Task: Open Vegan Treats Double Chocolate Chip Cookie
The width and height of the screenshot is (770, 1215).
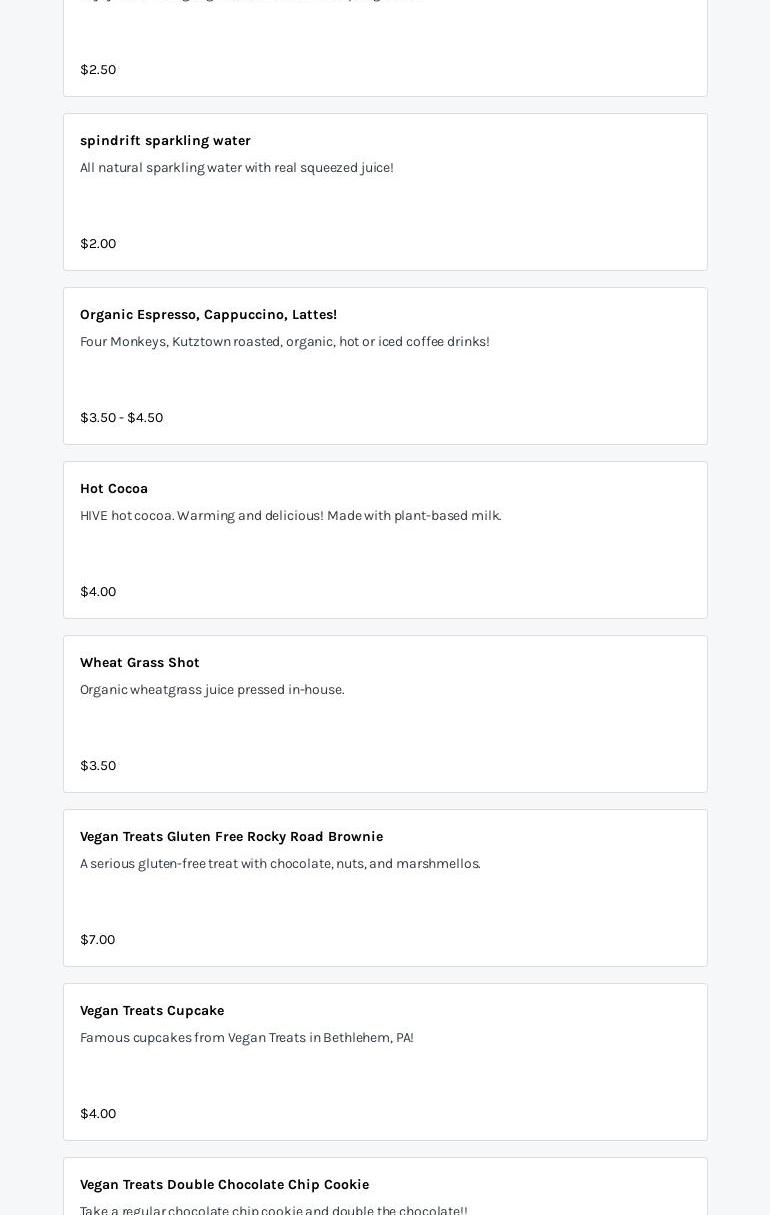Action: pyautogui.click(x=224, y=1185)
